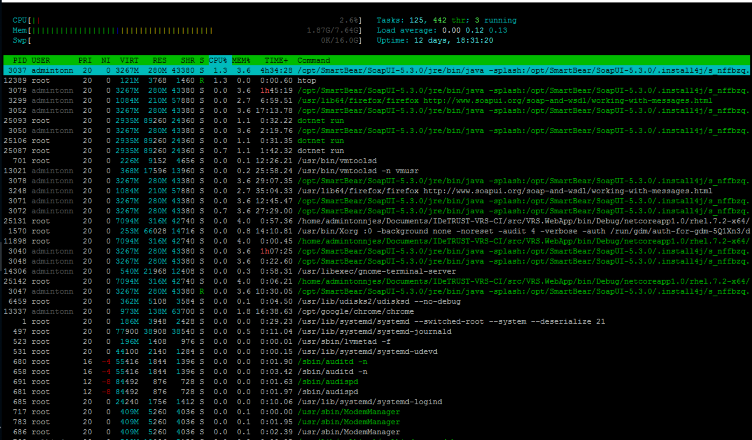
Task: Select the ModemManager row PID 783
Action: point(376,422)
